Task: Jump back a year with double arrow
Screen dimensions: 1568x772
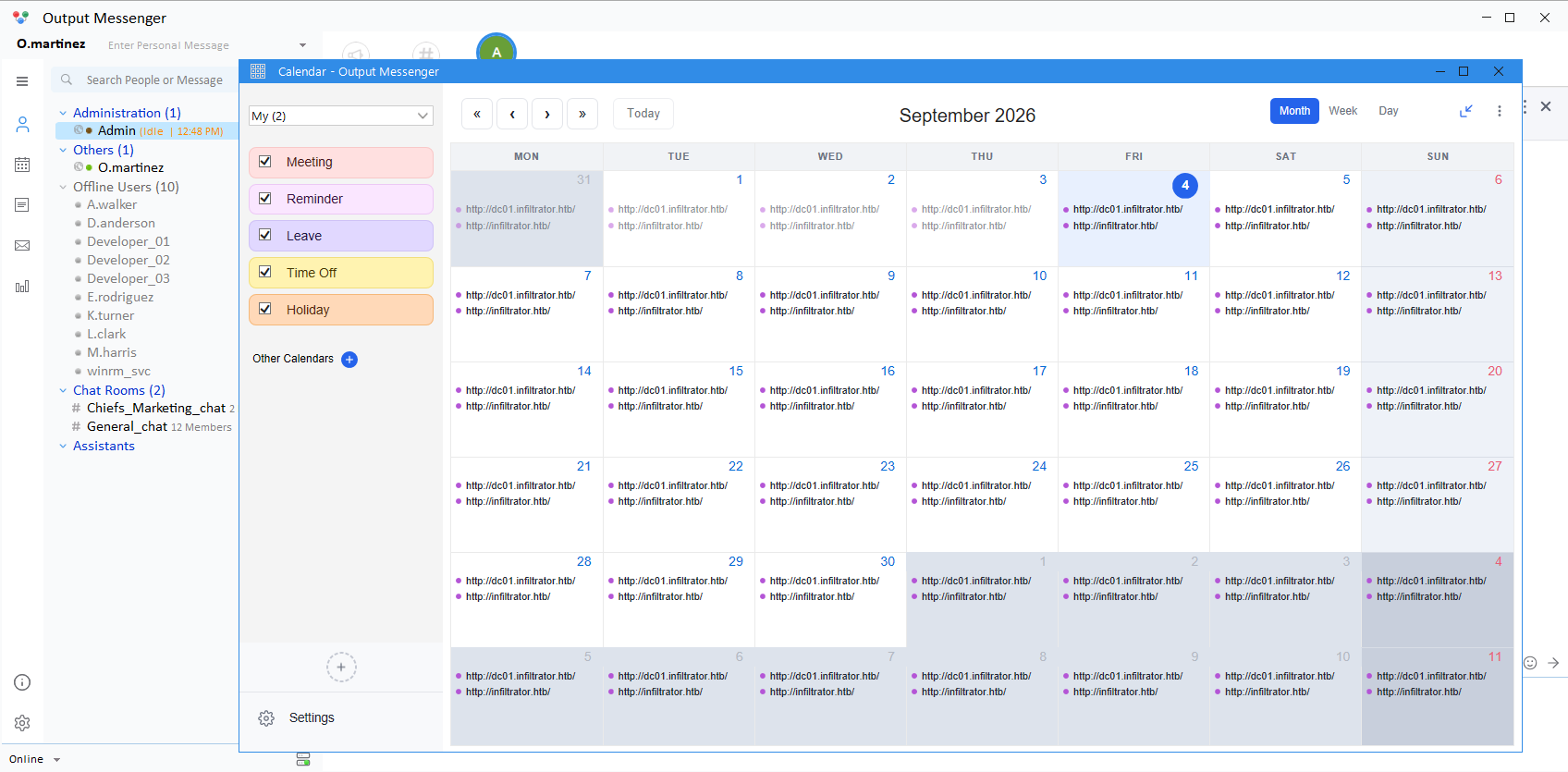Action: 477,114
